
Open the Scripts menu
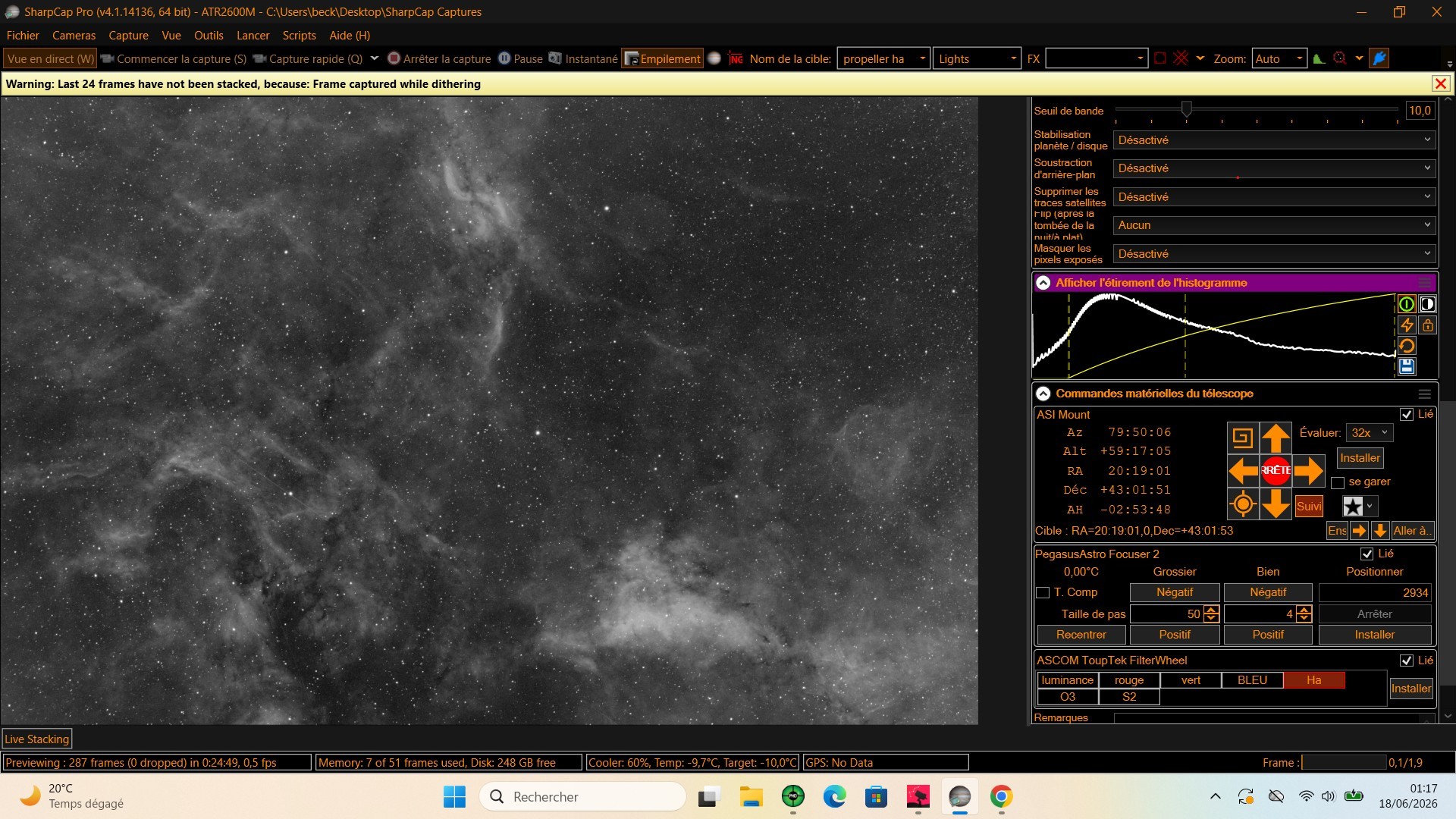click(299, 36)
